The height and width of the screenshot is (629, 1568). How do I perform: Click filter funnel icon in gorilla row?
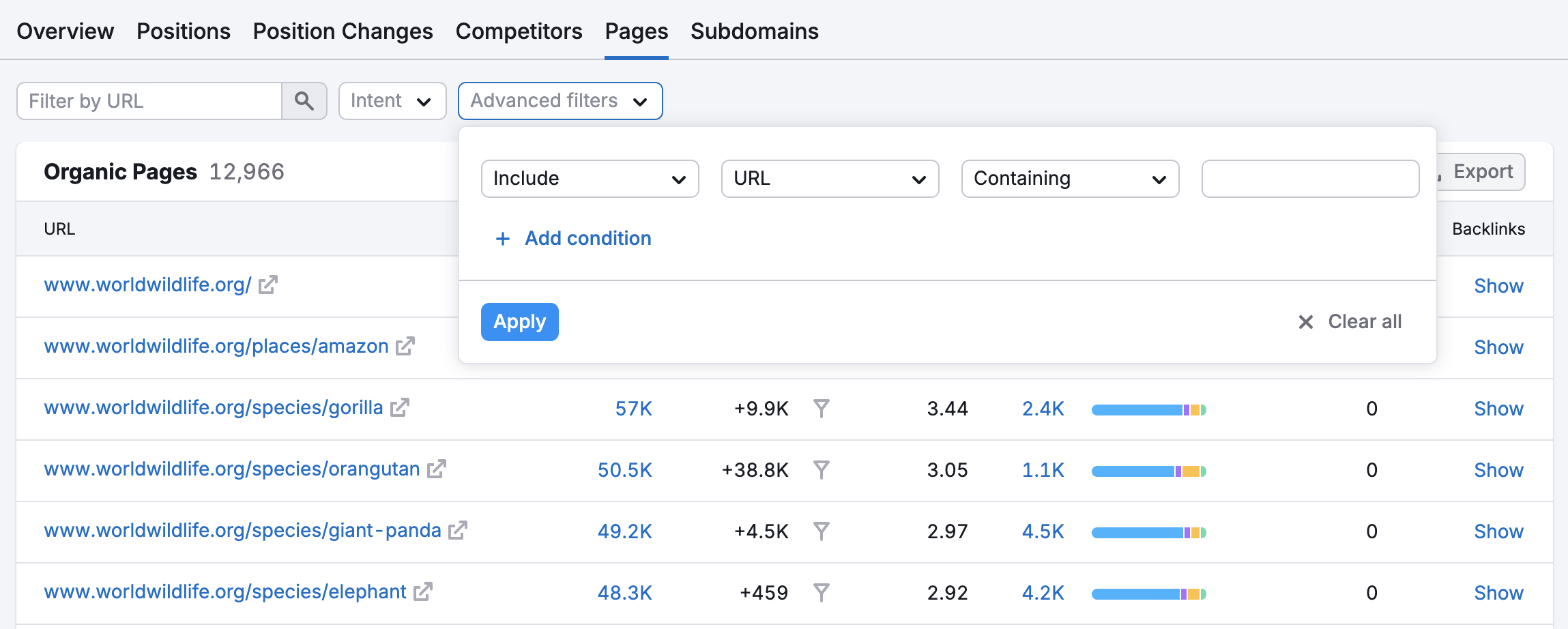822,409
